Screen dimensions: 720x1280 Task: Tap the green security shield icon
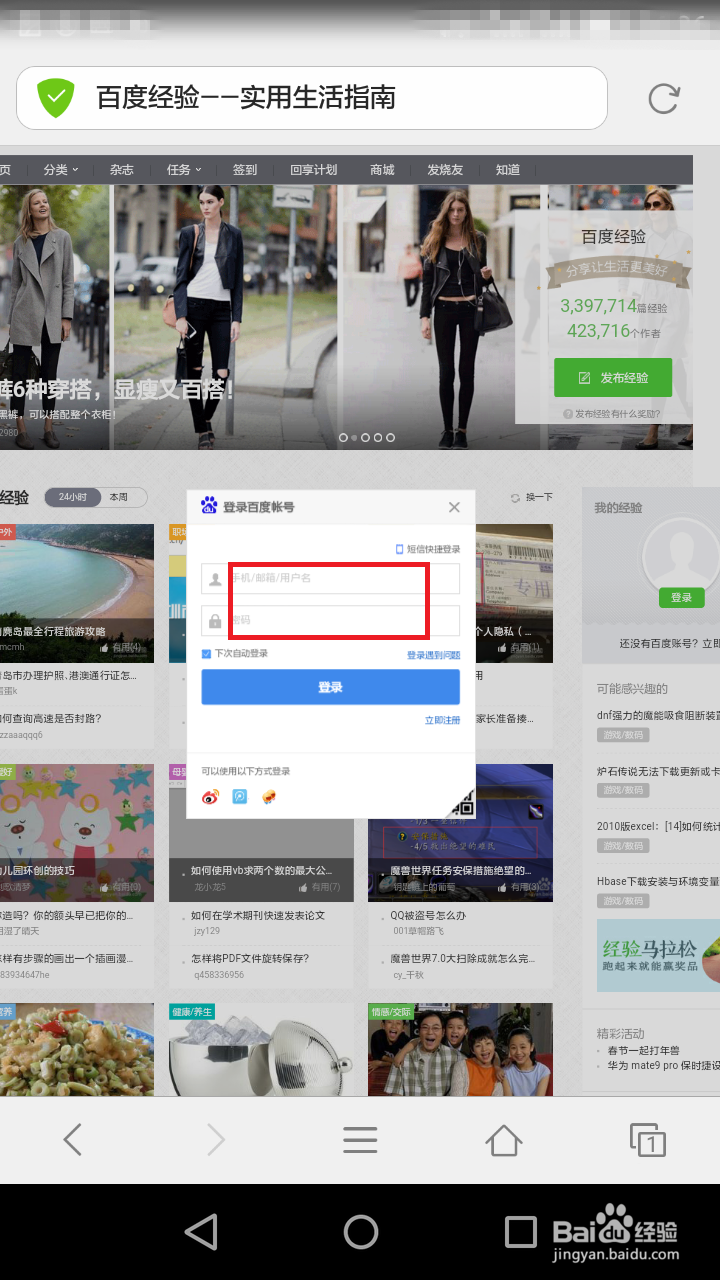pos(56,98)
